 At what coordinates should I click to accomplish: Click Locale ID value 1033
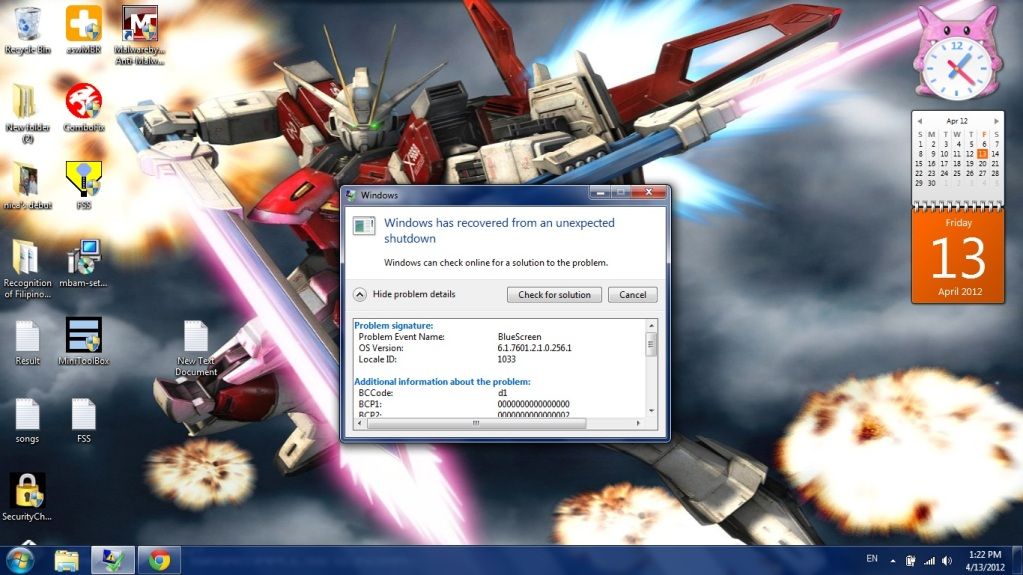[506, 359]
